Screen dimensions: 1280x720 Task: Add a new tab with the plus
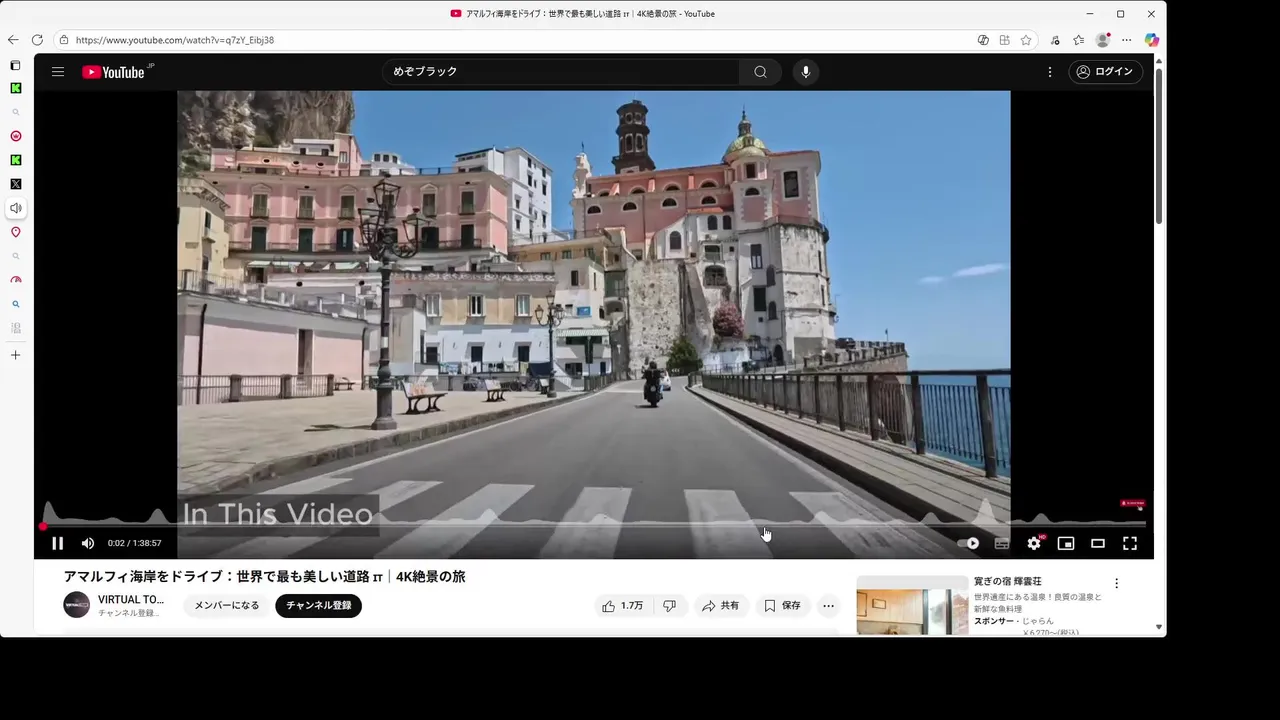[x=15, y=355]
